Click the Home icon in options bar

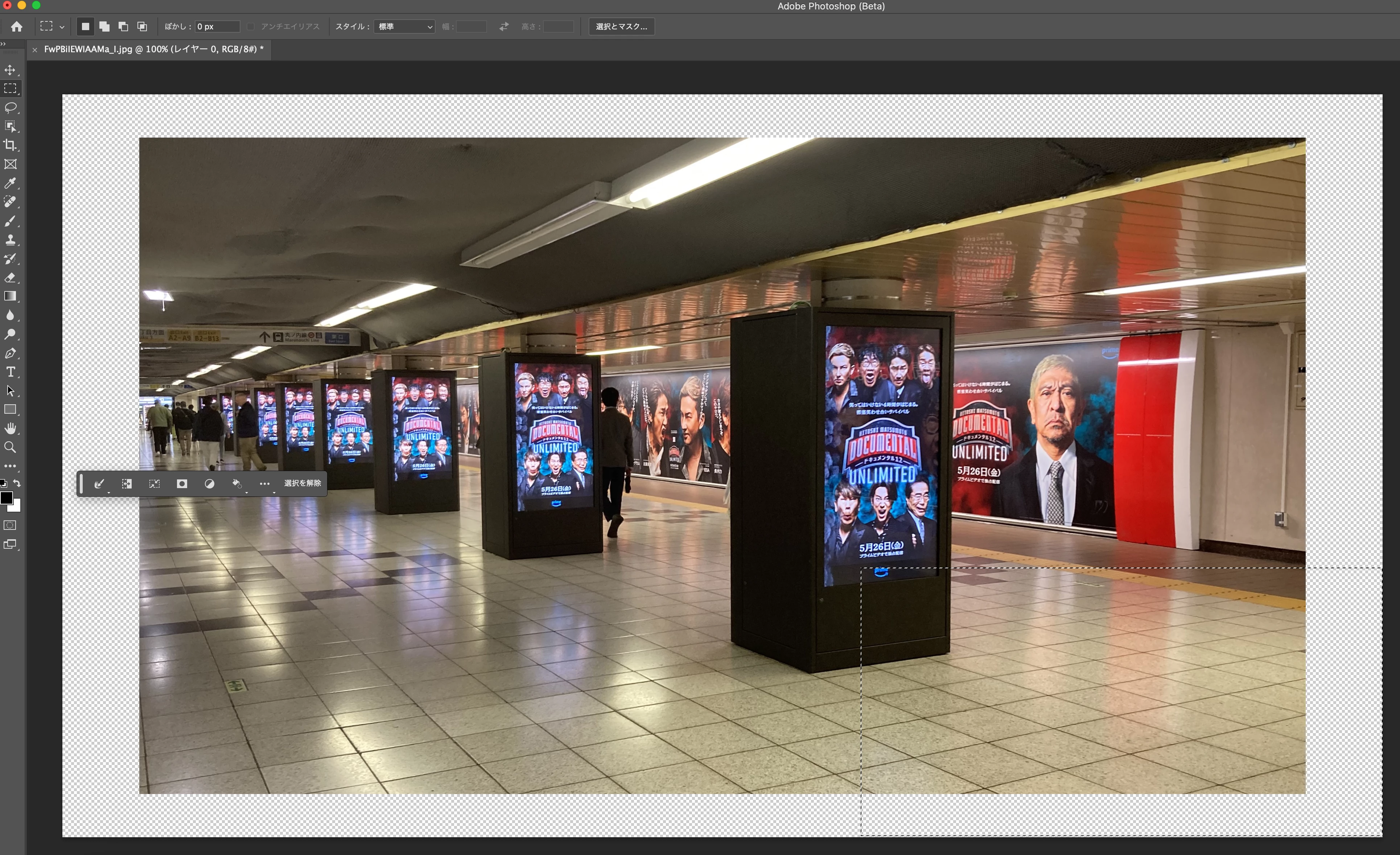coord(16,26)
